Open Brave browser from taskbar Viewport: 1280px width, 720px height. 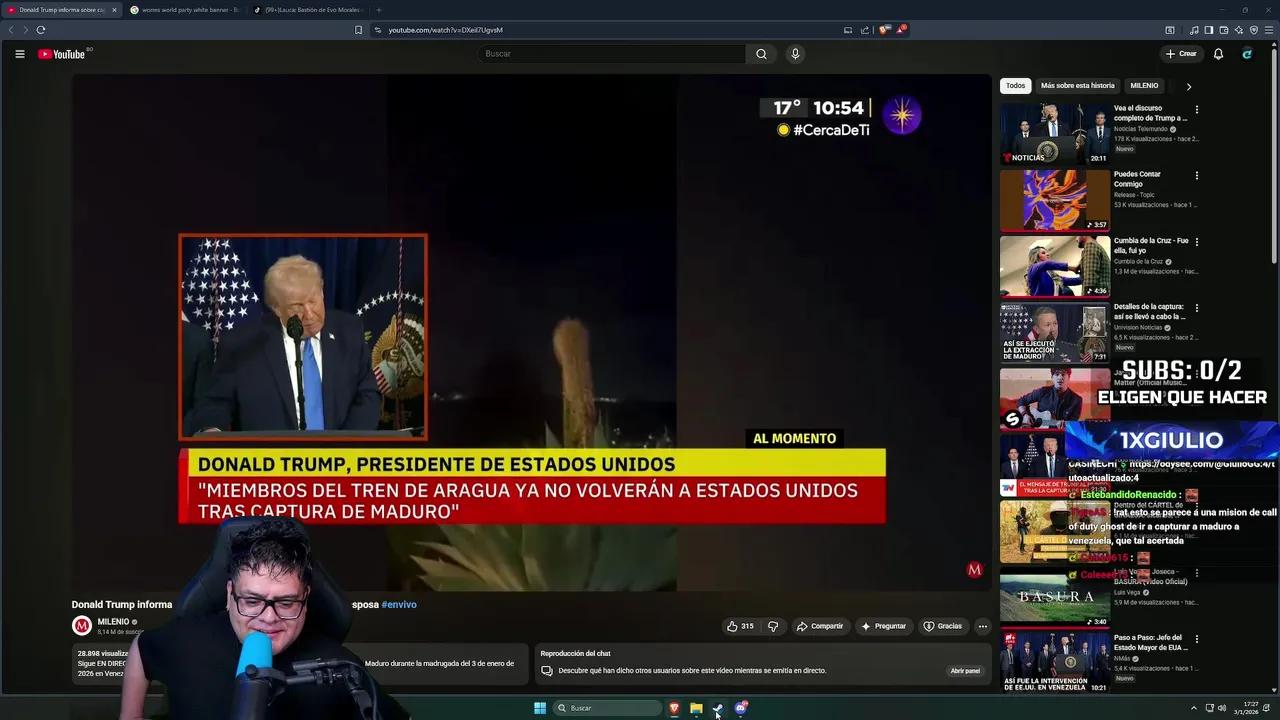tap(674, 708)
